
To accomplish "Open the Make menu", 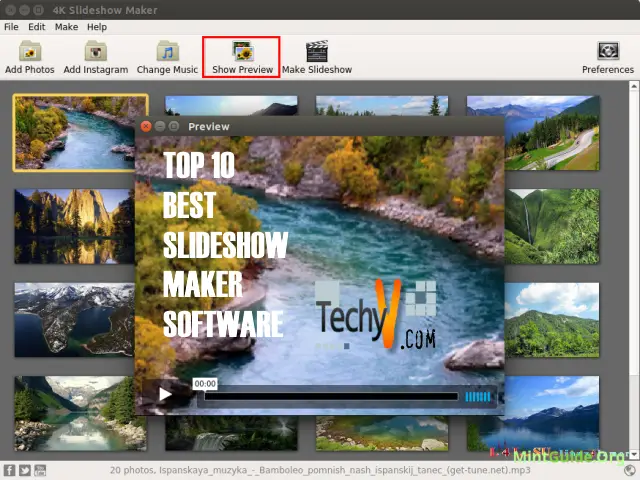I will pos(66,27).
